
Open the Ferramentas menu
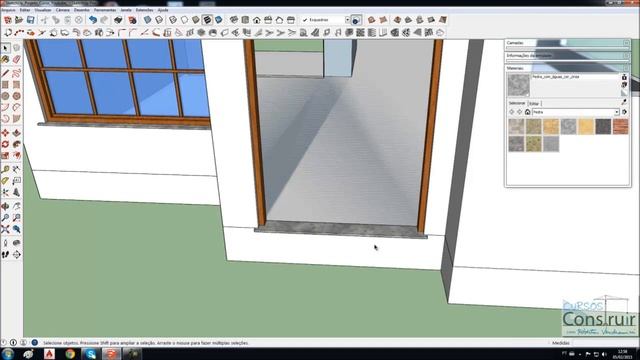105,10
